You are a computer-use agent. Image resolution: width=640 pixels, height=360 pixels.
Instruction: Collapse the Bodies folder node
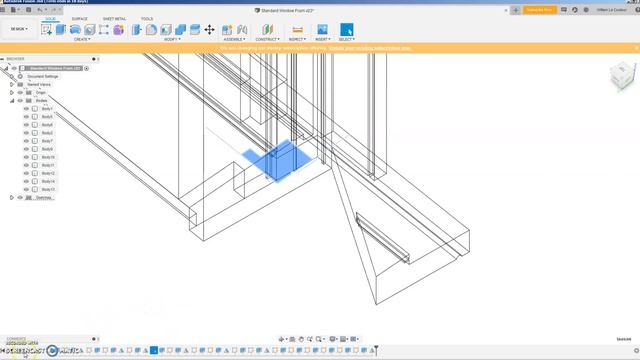pos(12,101)
